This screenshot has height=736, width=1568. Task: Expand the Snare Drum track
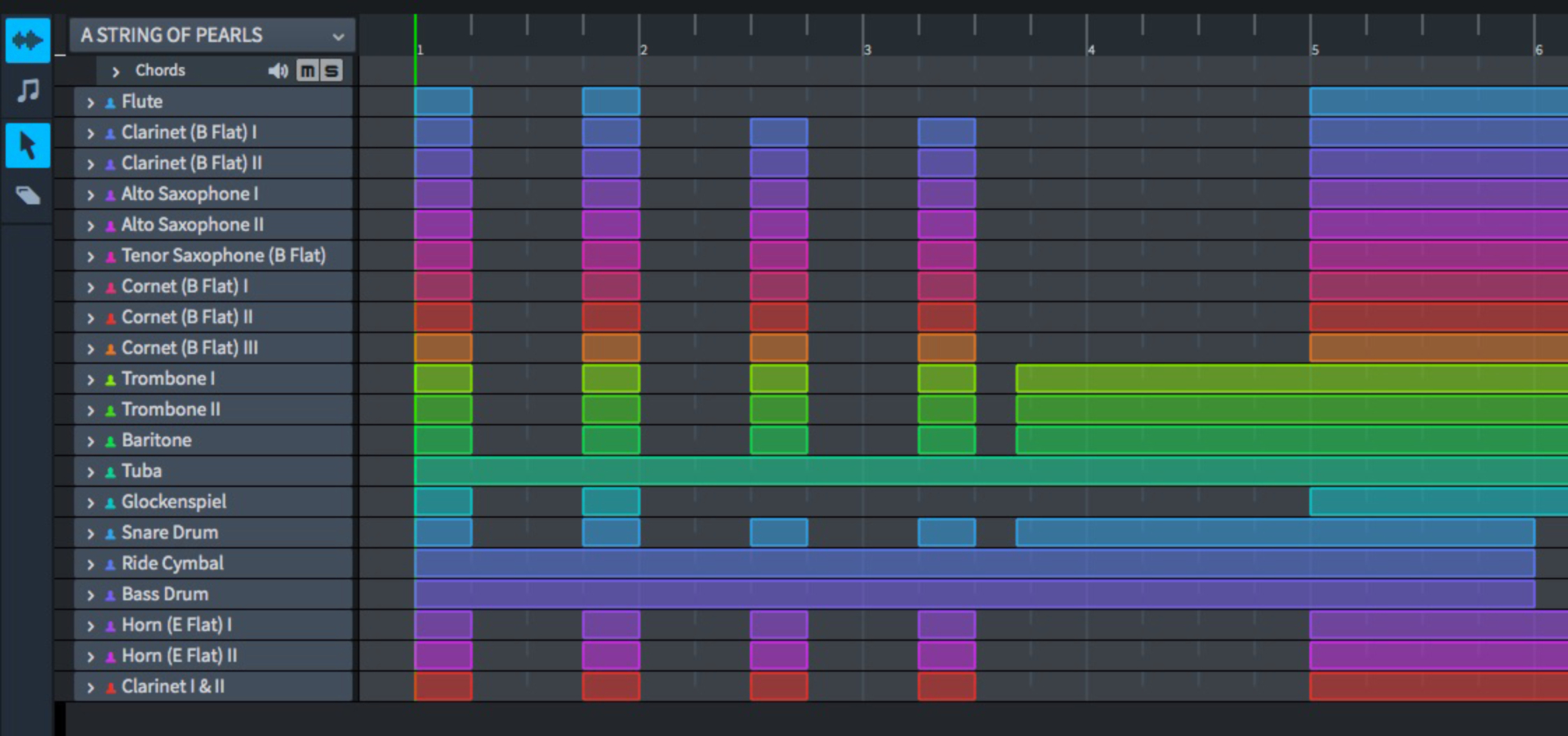click(x=91, y=534)
